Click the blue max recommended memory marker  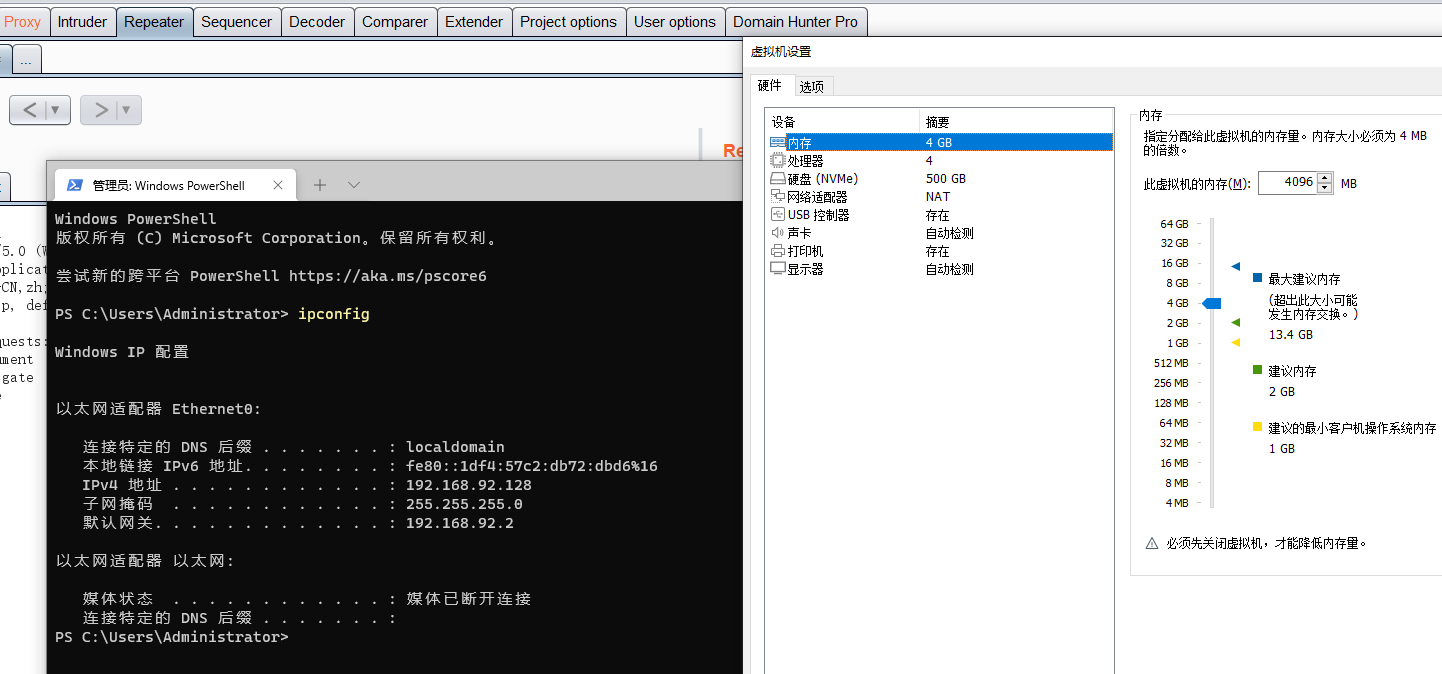coord(1236,267)
